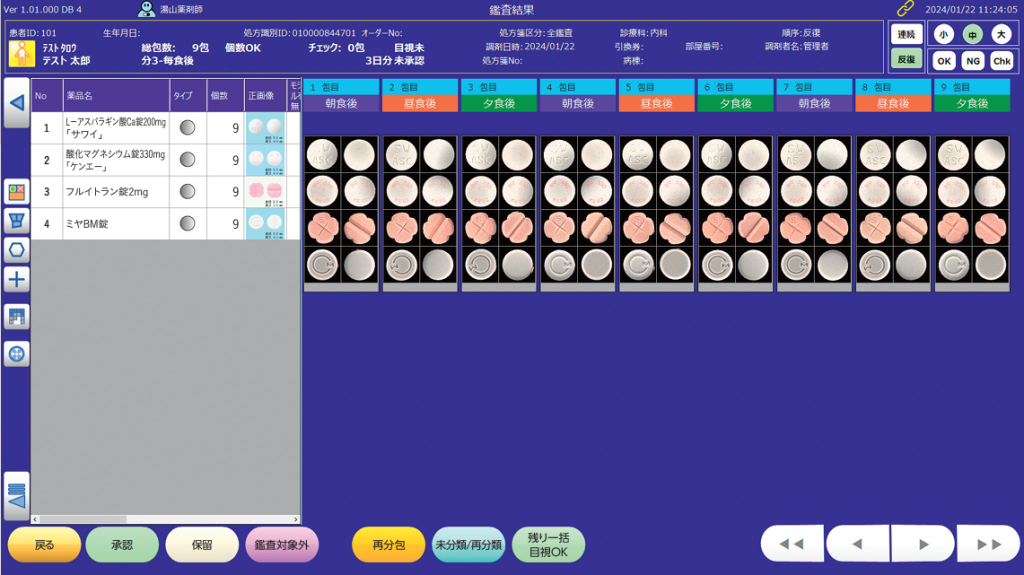The width and height of the screenshot is (1024, 575).
Task: Expand the bottom-left panel arrow tab
Action: tap(17, 495)
